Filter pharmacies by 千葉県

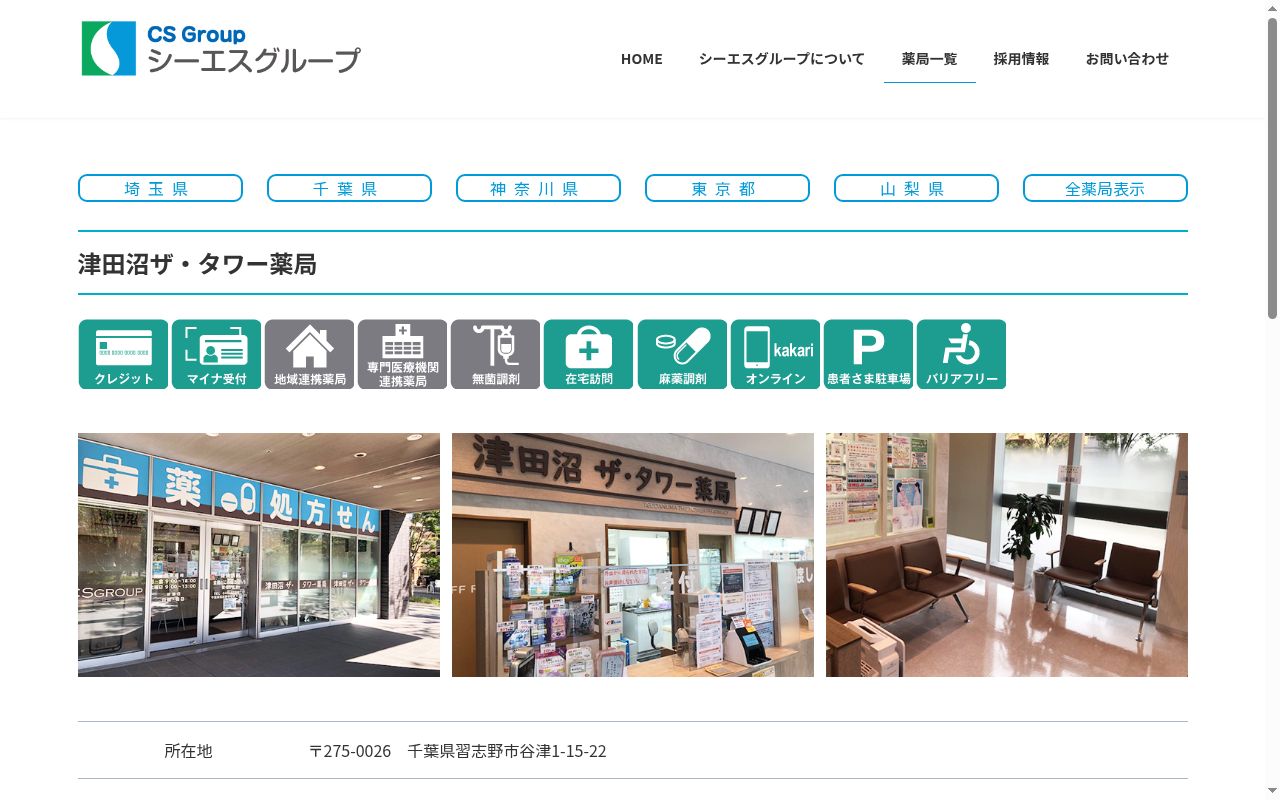[349, 188]
